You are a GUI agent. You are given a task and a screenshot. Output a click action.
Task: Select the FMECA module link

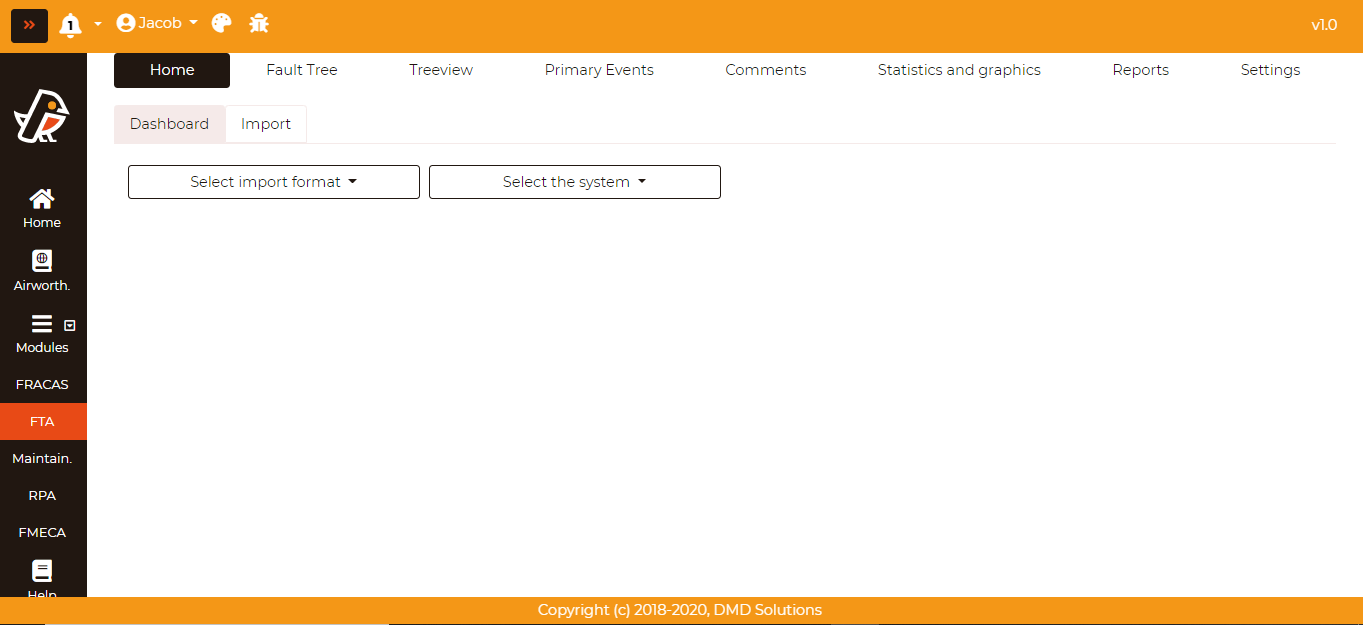(x=42, y=533)
